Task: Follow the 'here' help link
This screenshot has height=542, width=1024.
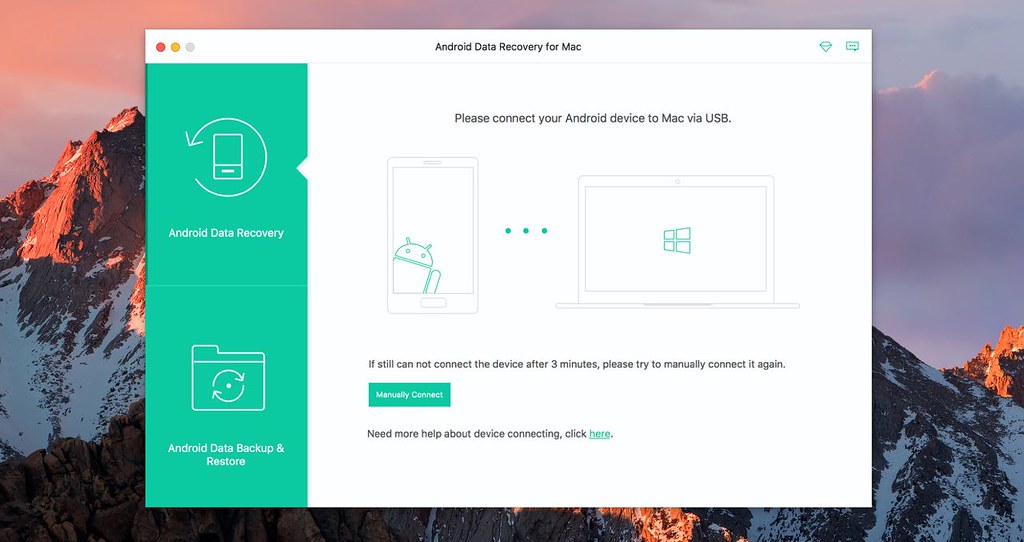Action: (600, 434)
